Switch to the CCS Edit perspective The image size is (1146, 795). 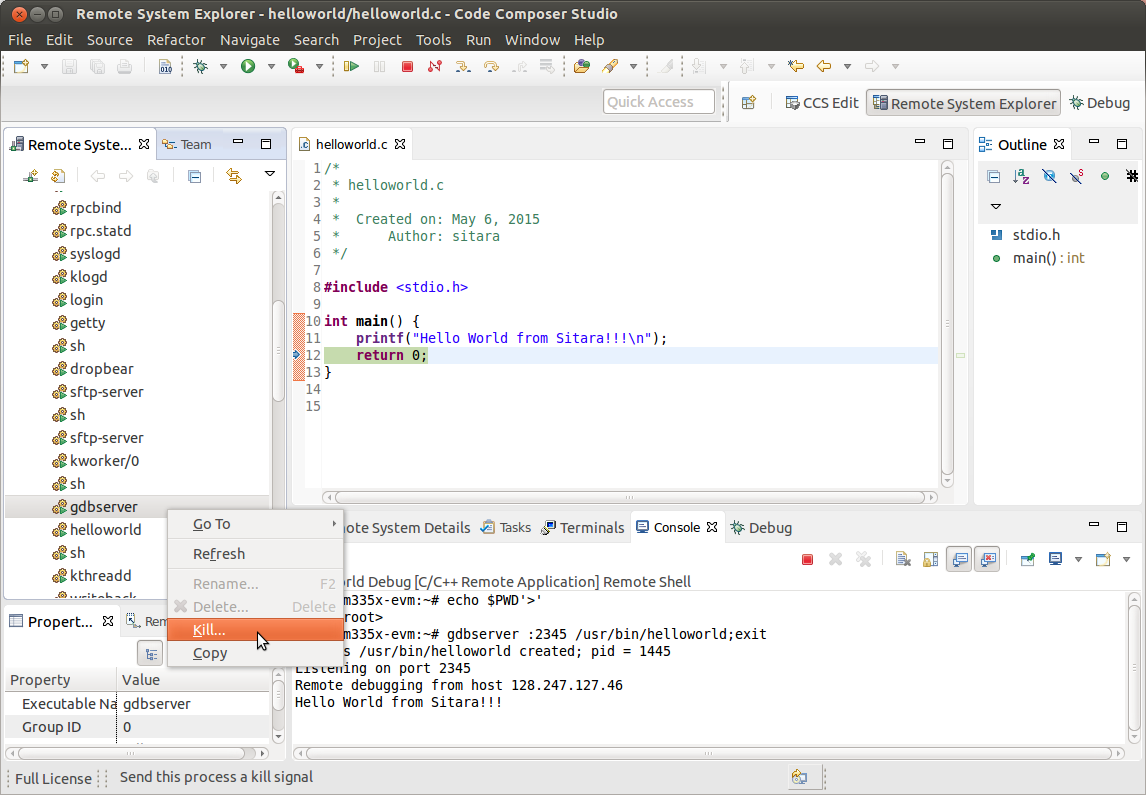[821, 102]
